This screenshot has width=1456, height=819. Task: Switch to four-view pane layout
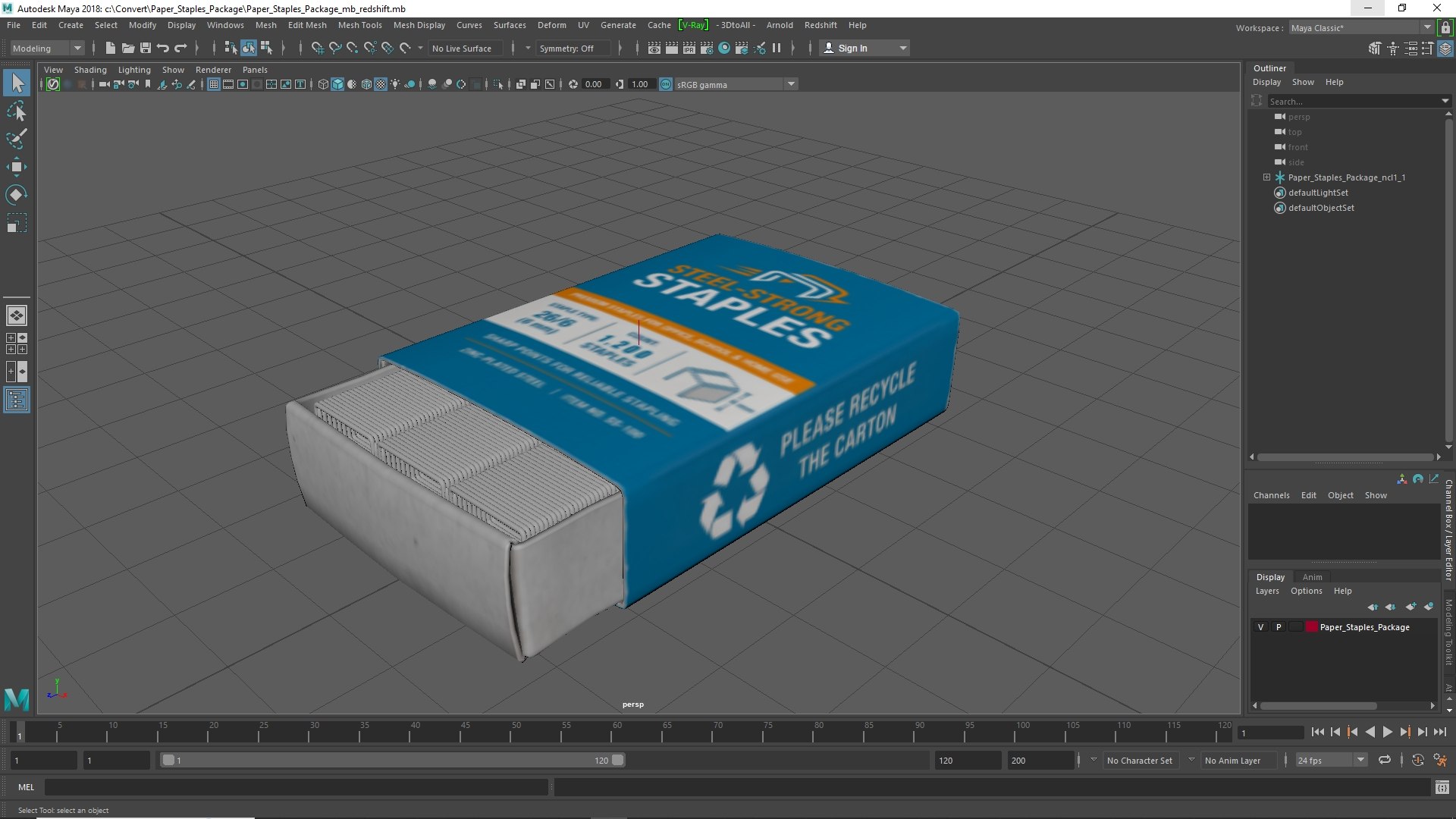(x=17, y=344)
